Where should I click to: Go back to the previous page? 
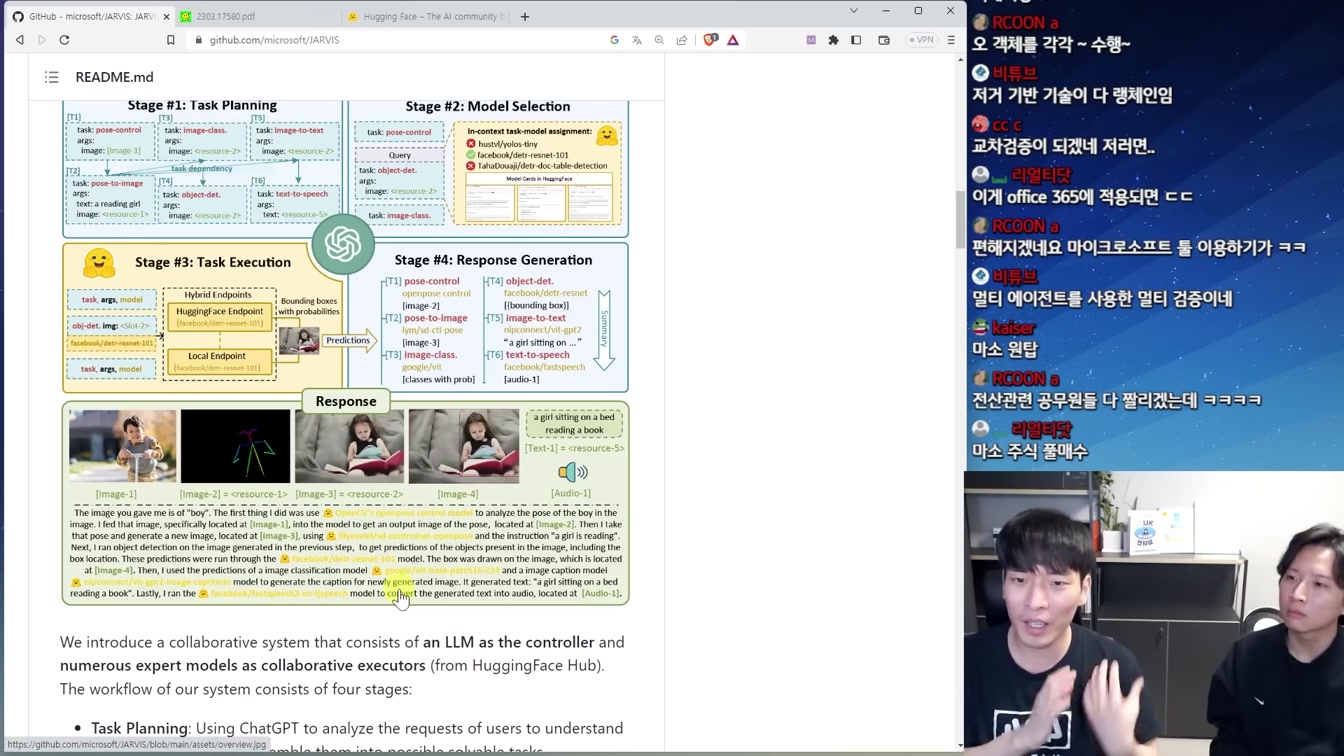click(x=20, y=40)
